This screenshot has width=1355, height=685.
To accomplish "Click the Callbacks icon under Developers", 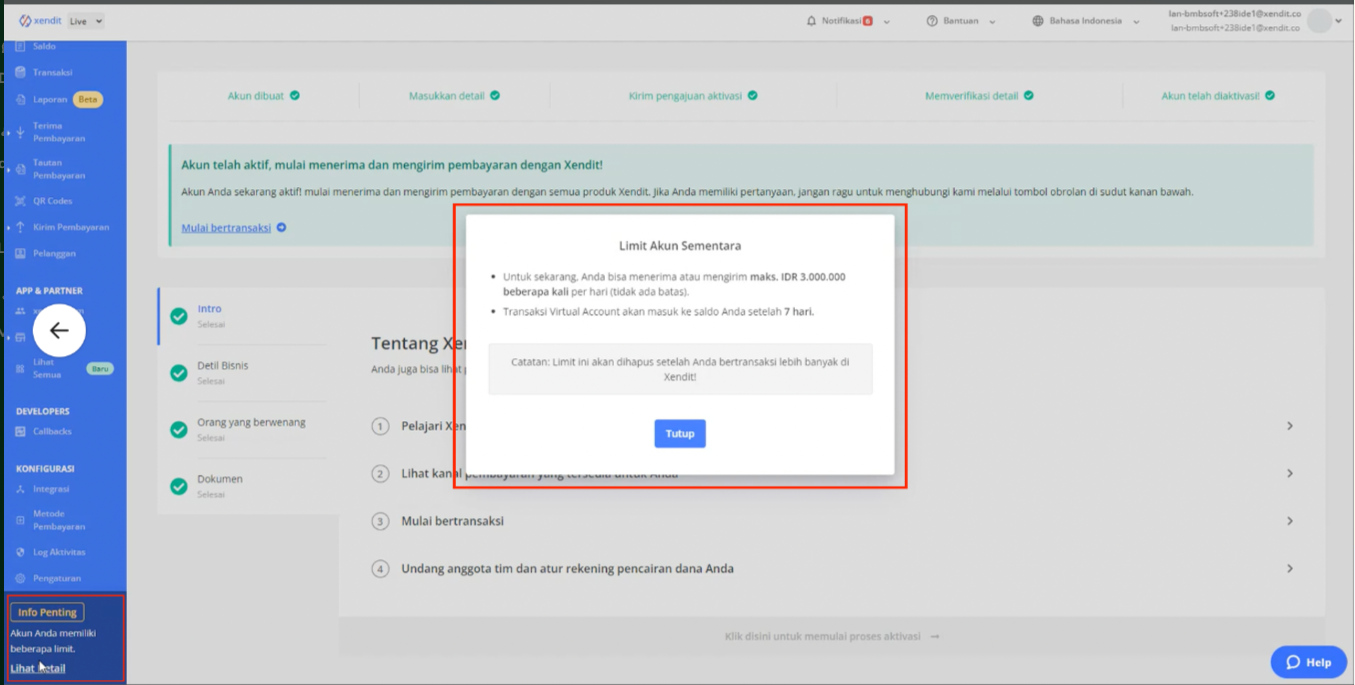I will [x=20, y=432].
